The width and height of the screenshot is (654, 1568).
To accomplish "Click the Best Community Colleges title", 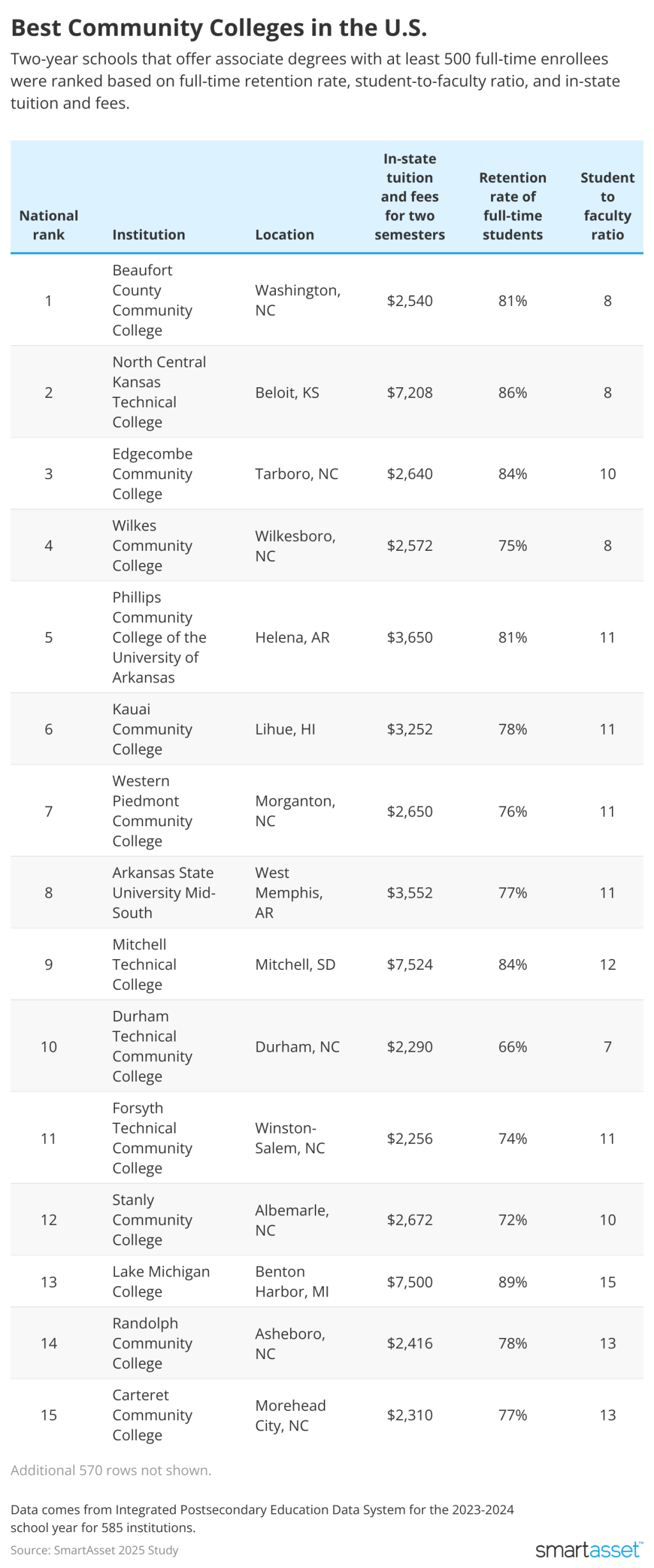I will click(x=219, y=28).
